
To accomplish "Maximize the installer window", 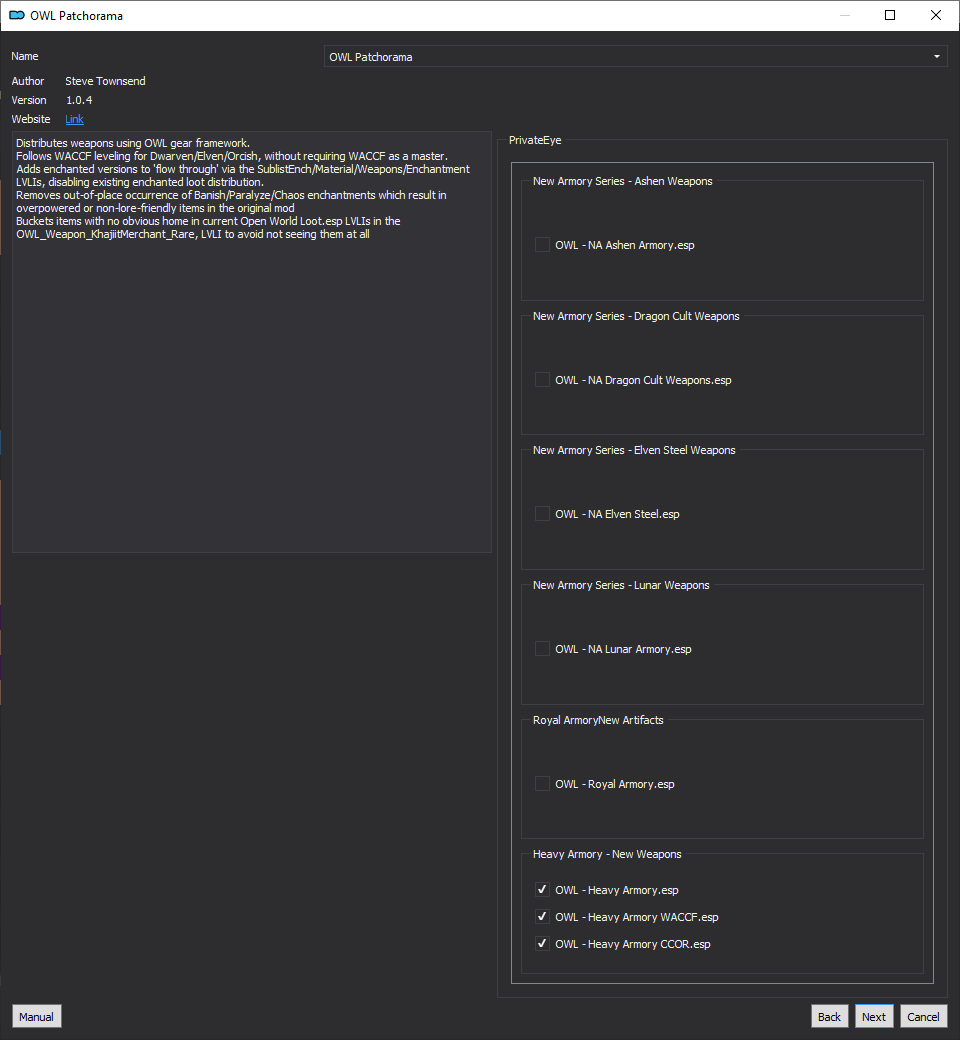I will (890, 15).
